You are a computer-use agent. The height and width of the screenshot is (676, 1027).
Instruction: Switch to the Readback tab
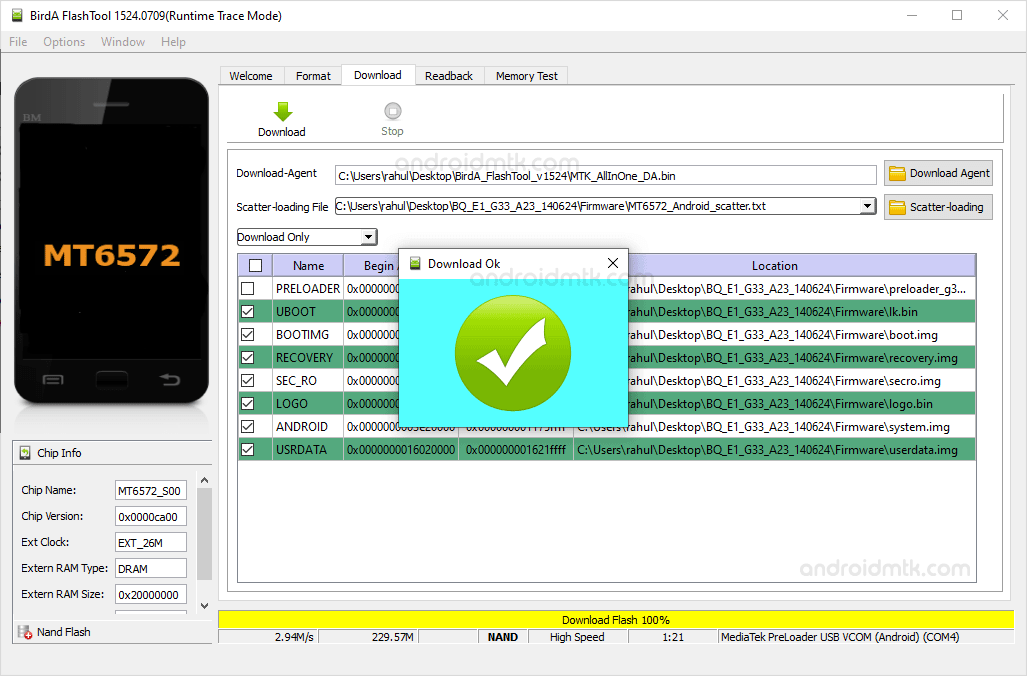pyautogui.click(x=448, y=76)
